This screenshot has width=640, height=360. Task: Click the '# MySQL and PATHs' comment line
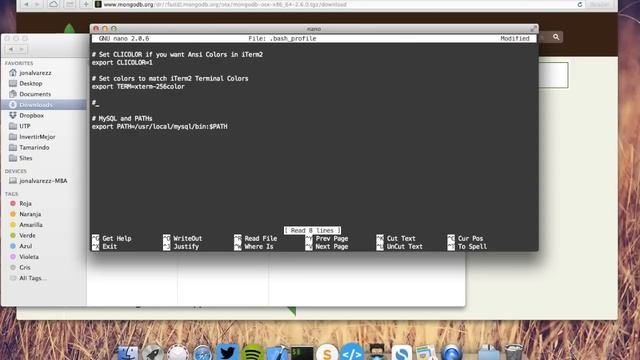(122, 118)
